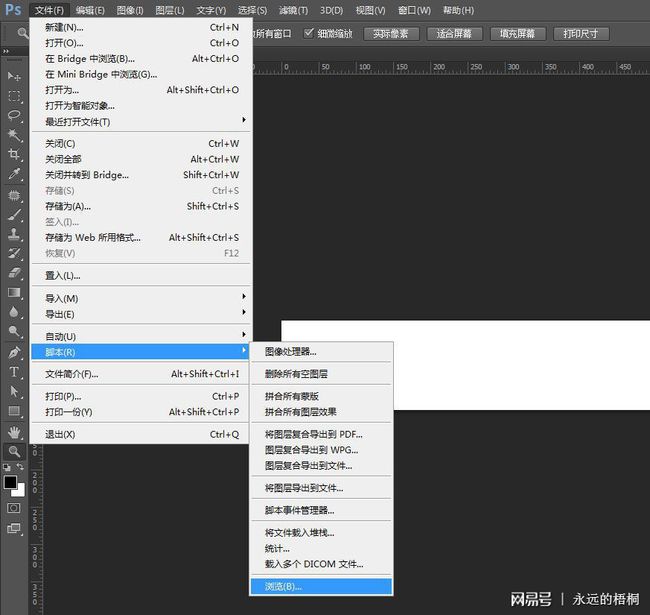650x615 pixels.
Task: Open the foreground color swatch
Action: [x=10, y=482]
